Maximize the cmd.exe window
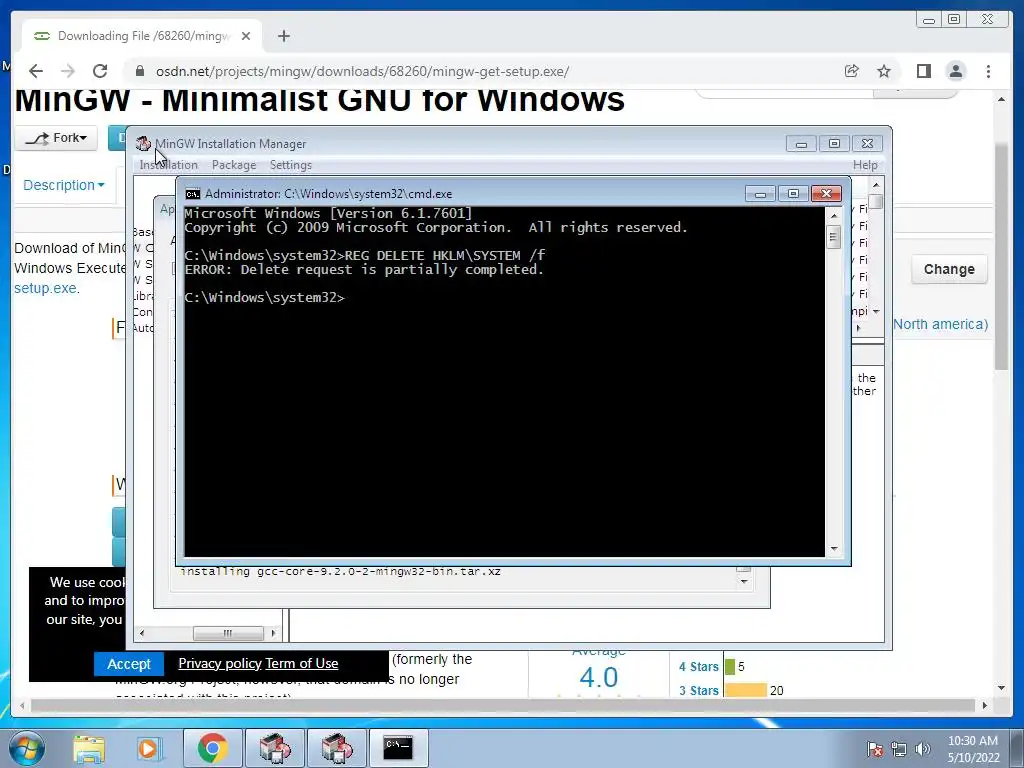Screen dimensions: 1024x768 point(793,193)
